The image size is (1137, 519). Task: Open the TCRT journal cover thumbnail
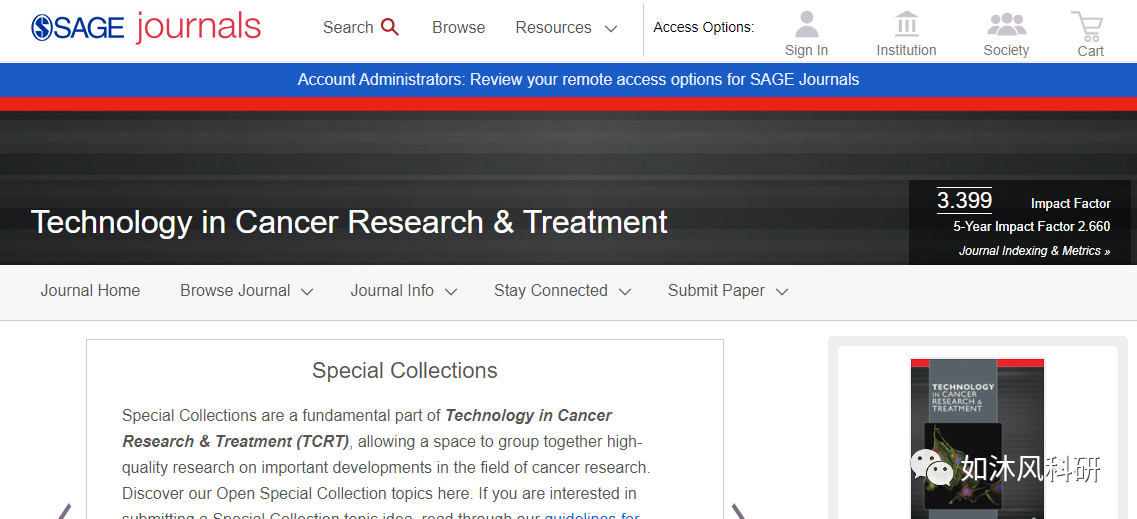977,439
